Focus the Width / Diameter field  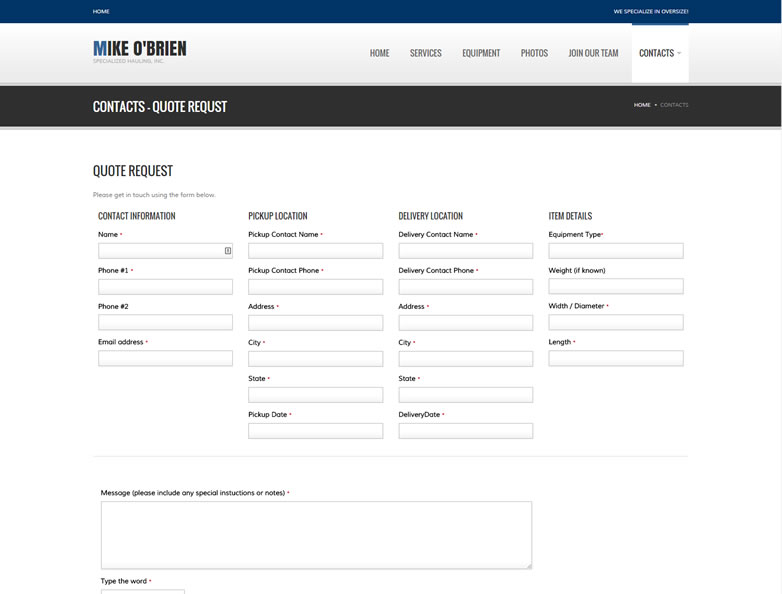coord(615,322)
